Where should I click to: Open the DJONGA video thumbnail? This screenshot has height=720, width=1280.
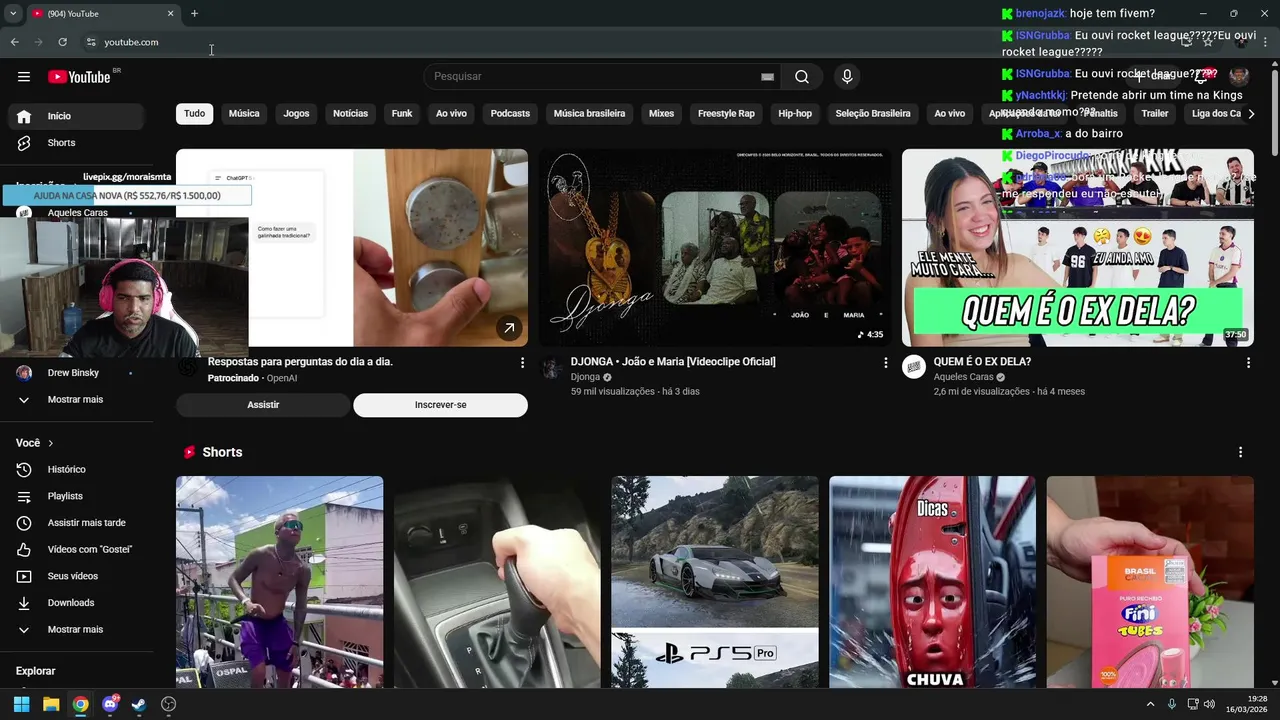[715, 248]
